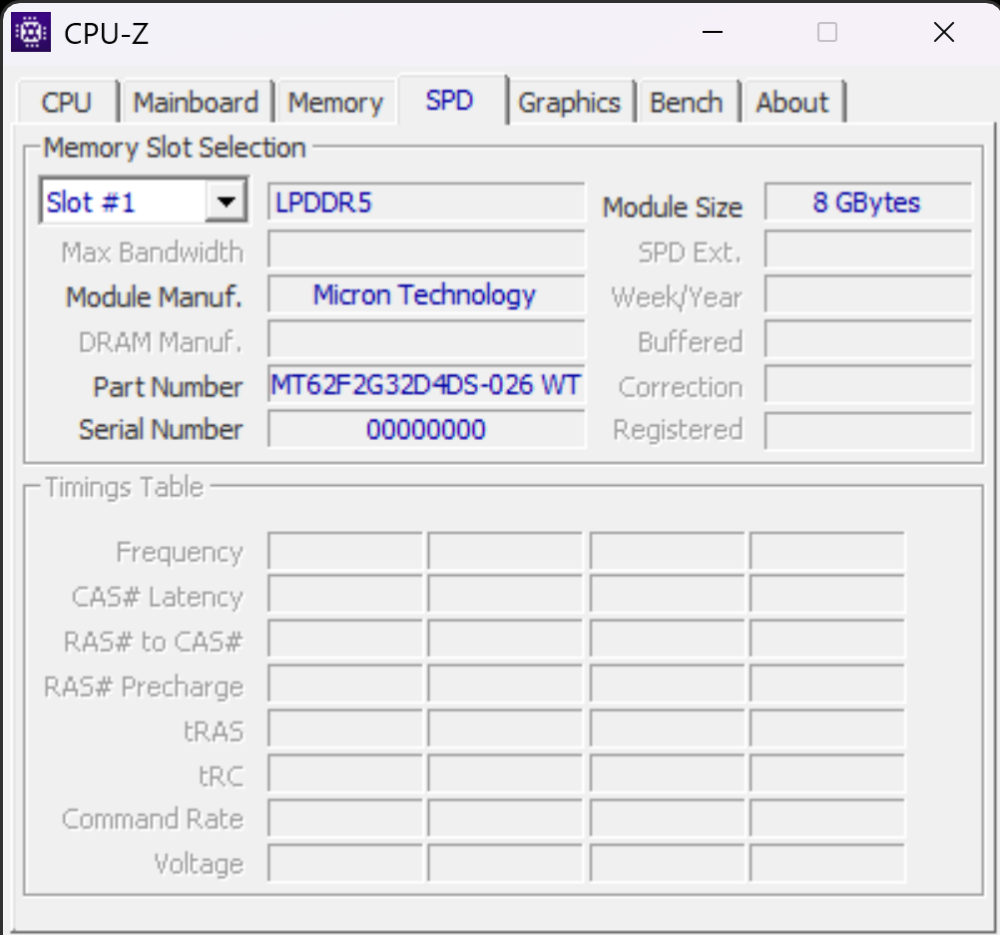Click the Module Size label
The height and width of the screenshot is (935, 1000).
672,207
